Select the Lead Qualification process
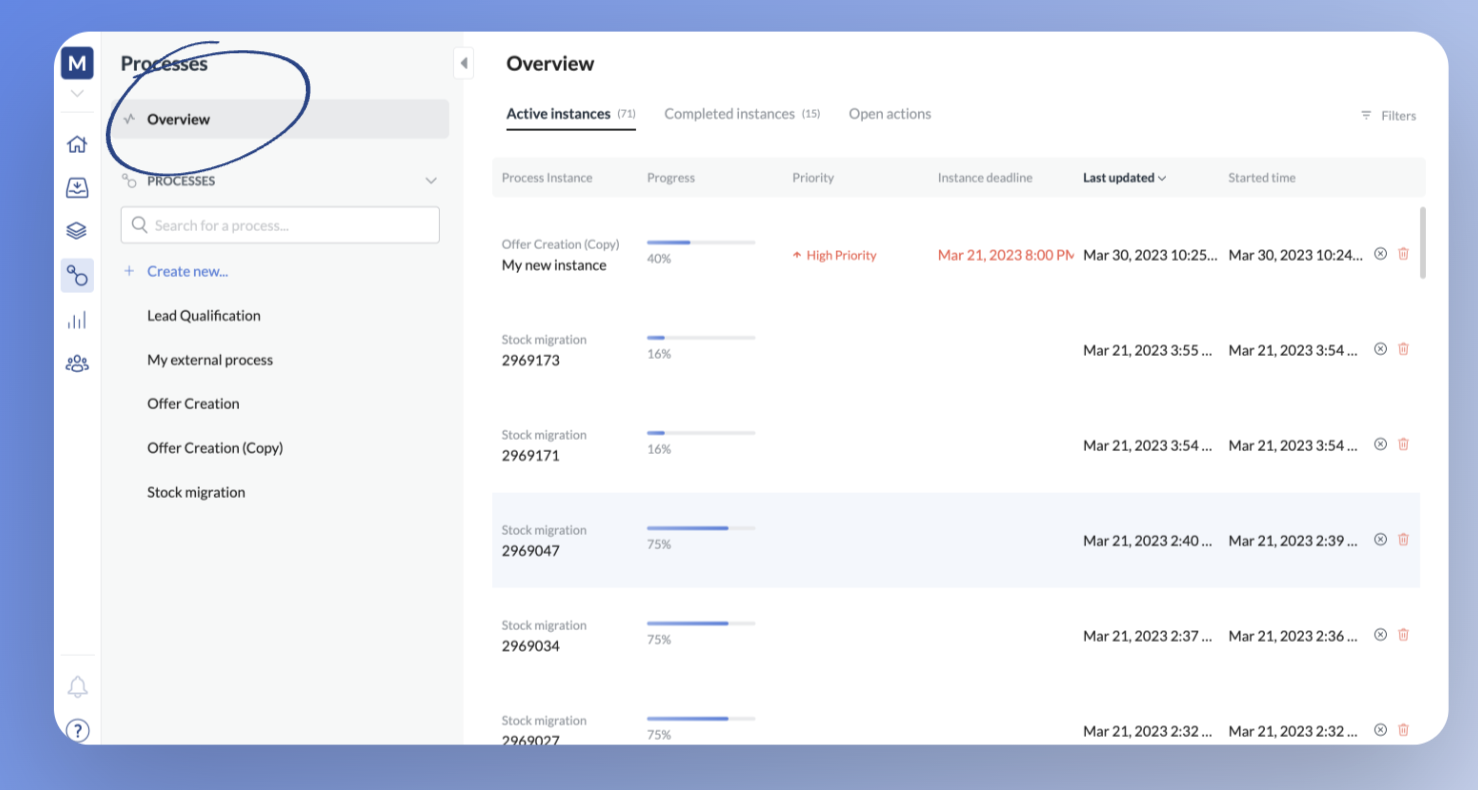 (x=204, y=315)
